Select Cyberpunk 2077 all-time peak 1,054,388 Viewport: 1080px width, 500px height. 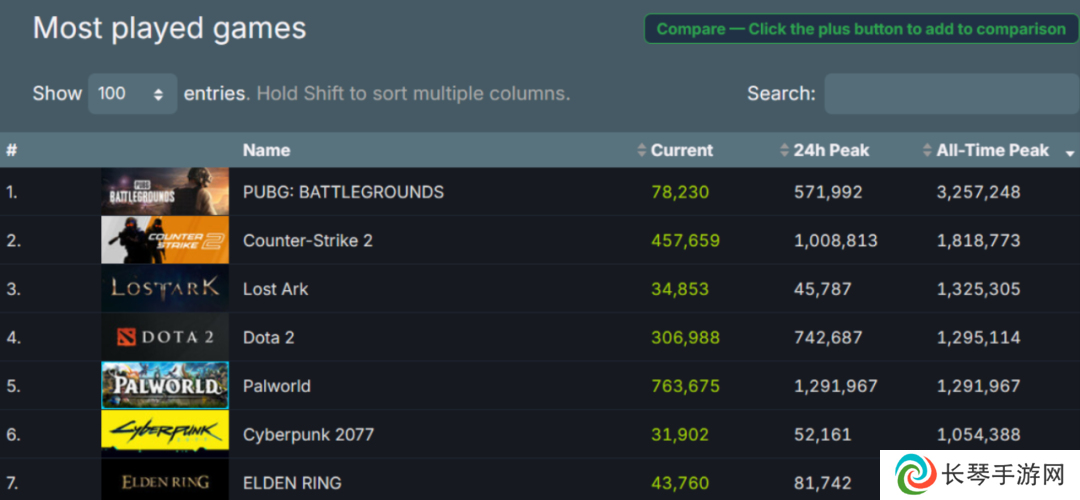point(978,435)
